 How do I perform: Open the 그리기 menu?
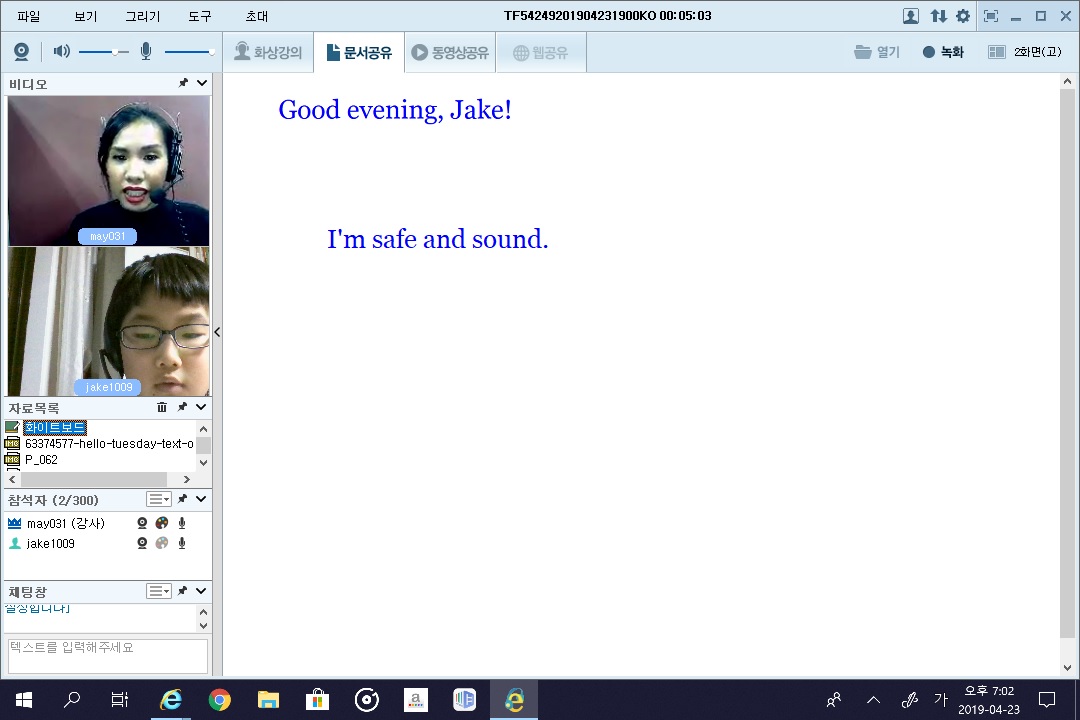coord(142,16)
